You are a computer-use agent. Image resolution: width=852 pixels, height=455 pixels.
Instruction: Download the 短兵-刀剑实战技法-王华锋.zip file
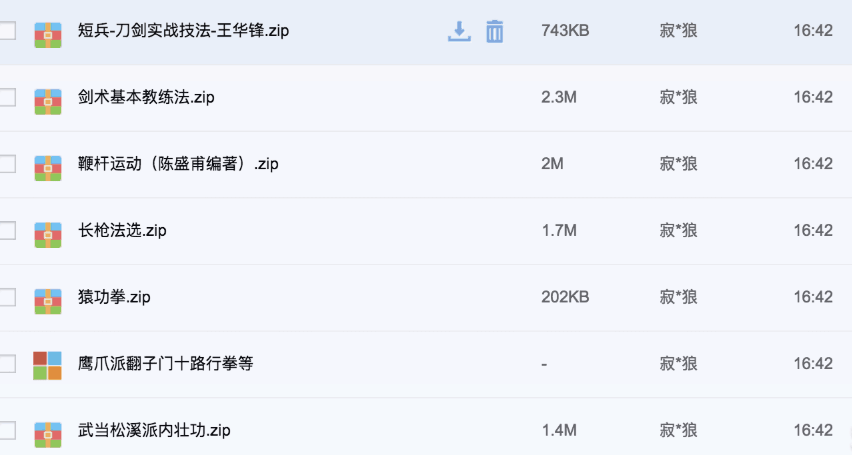pos(459,31)
